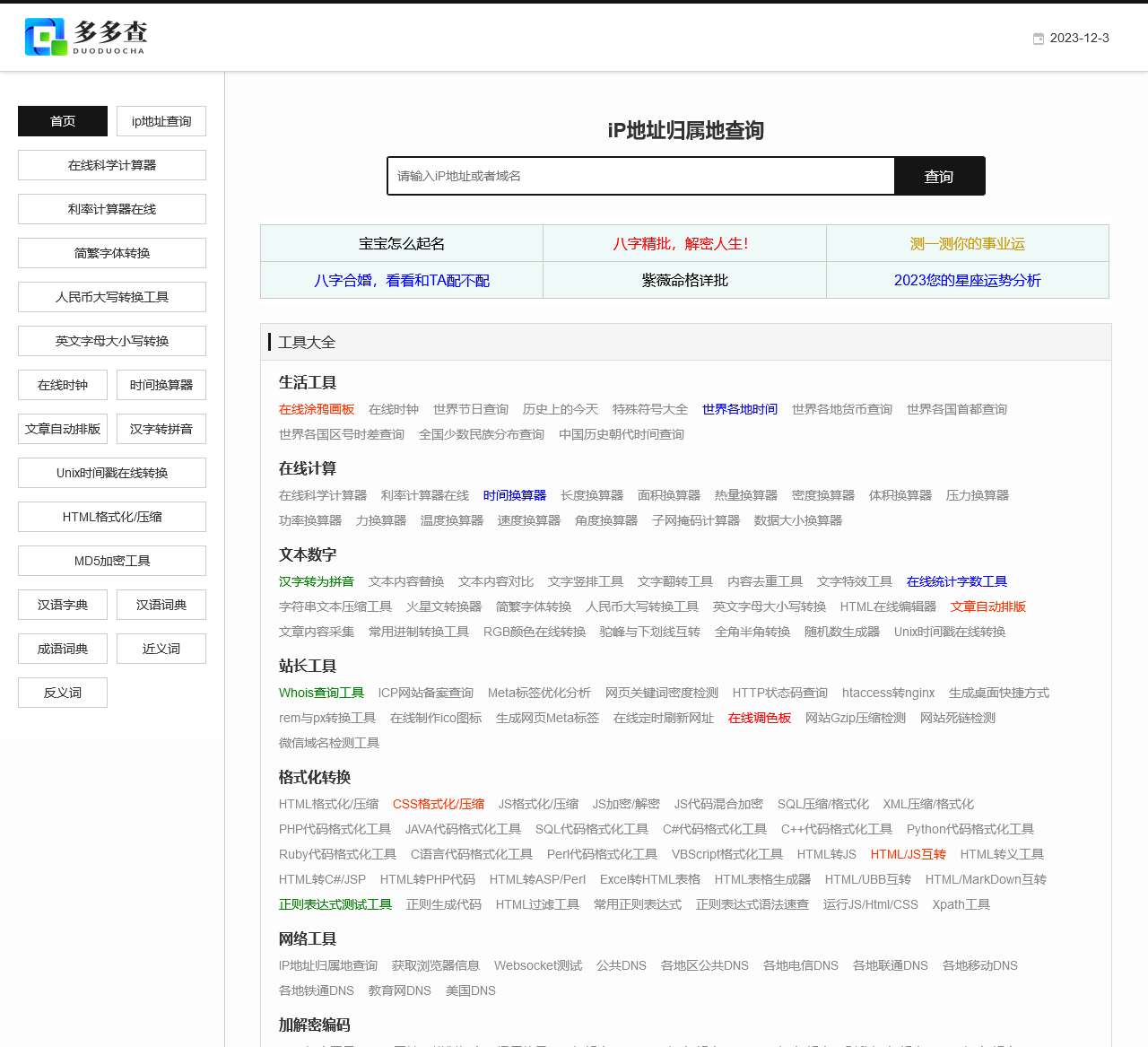The image size is (1148, 1047).
Task: Open the 宝宝怎么起名 promo link
Action: coord(402,244)
